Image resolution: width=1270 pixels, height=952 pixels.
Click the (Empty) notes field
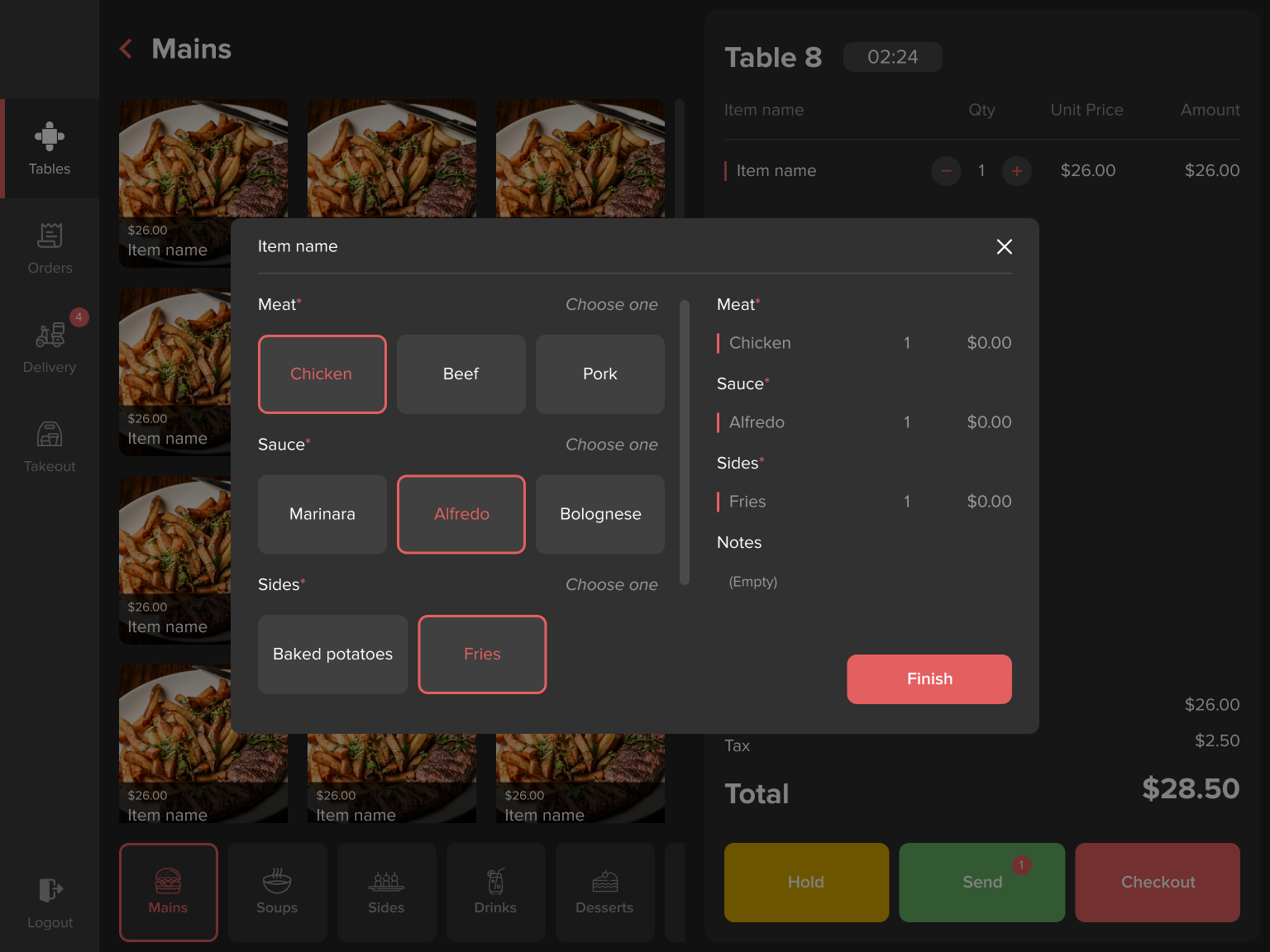753,582
